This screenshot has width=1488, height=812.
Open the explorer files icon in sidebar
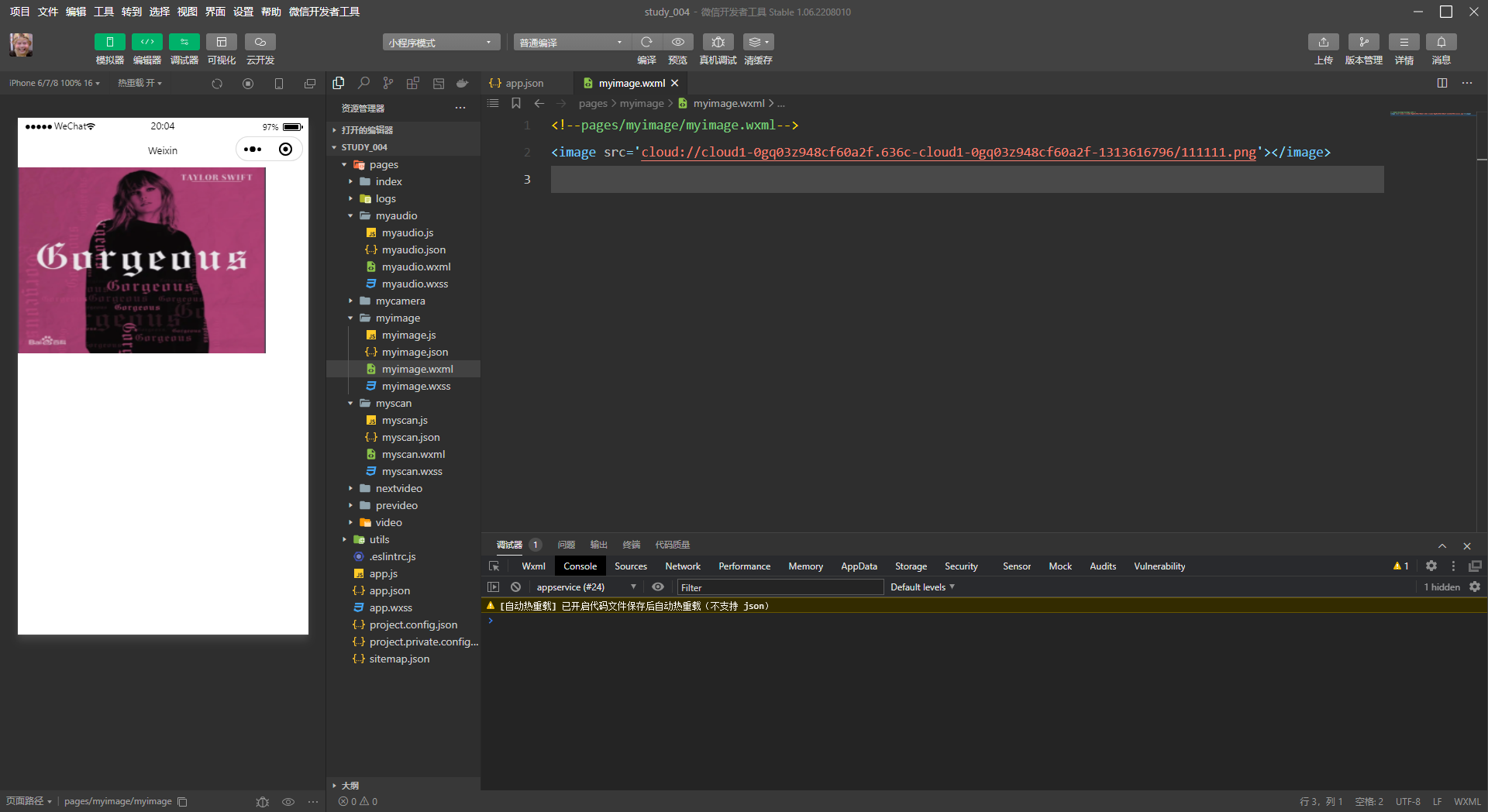(339, 83)
